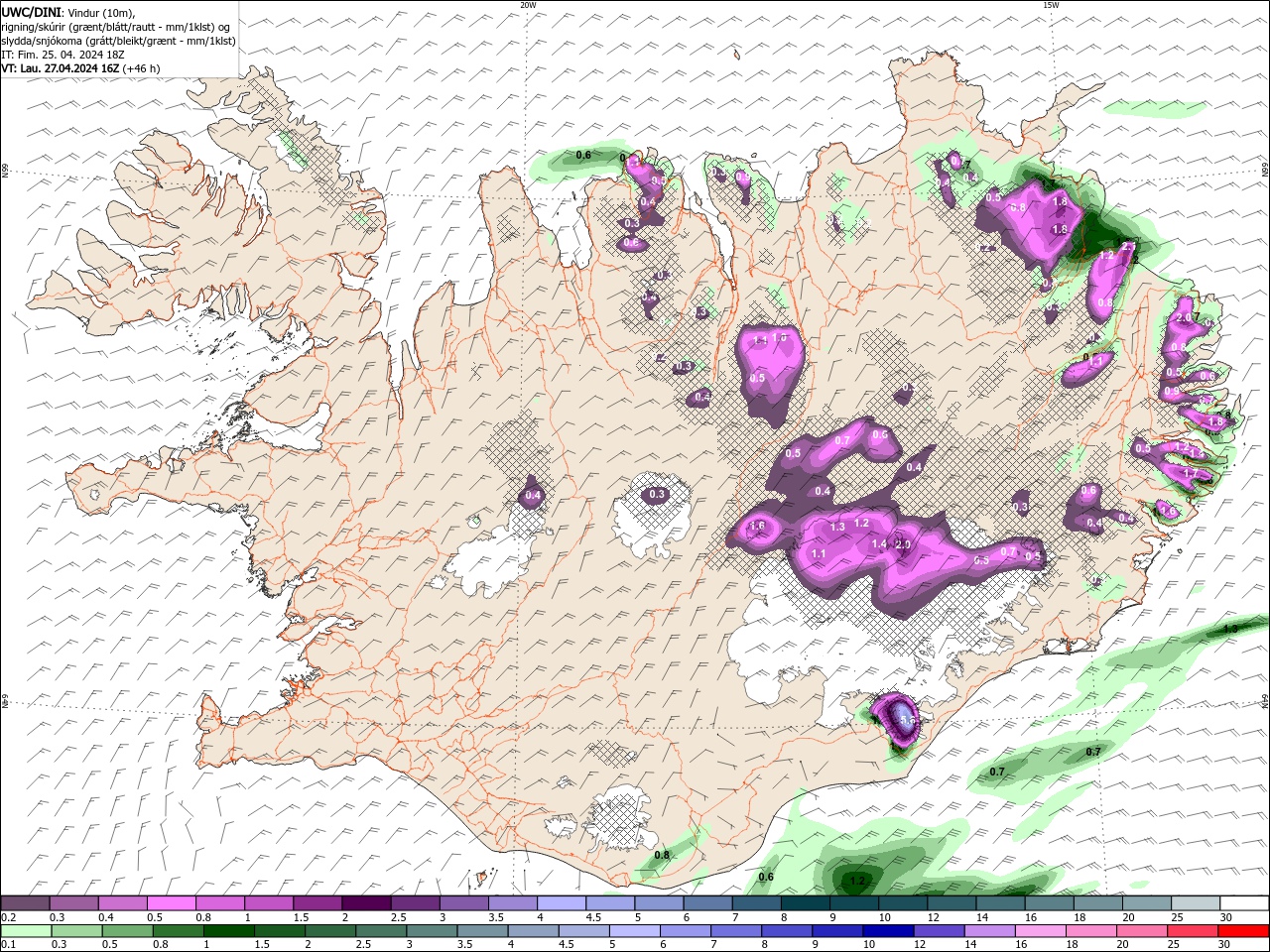Screen dimensions: 1270x952
Task: Click the 'UWC/DINI: Vindur (10m)' title text
Action: pyautogui.click(x=69, y=12)
